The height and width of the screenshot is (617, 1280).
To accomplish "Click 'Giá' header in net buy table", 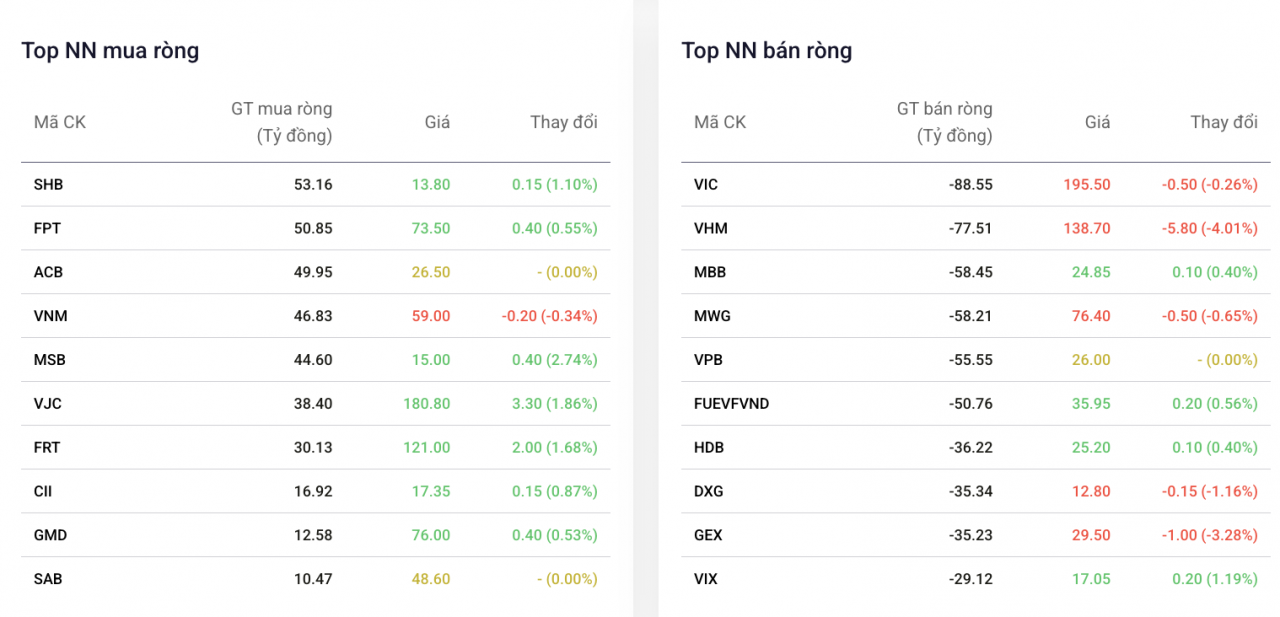I will tap(437, 122).
